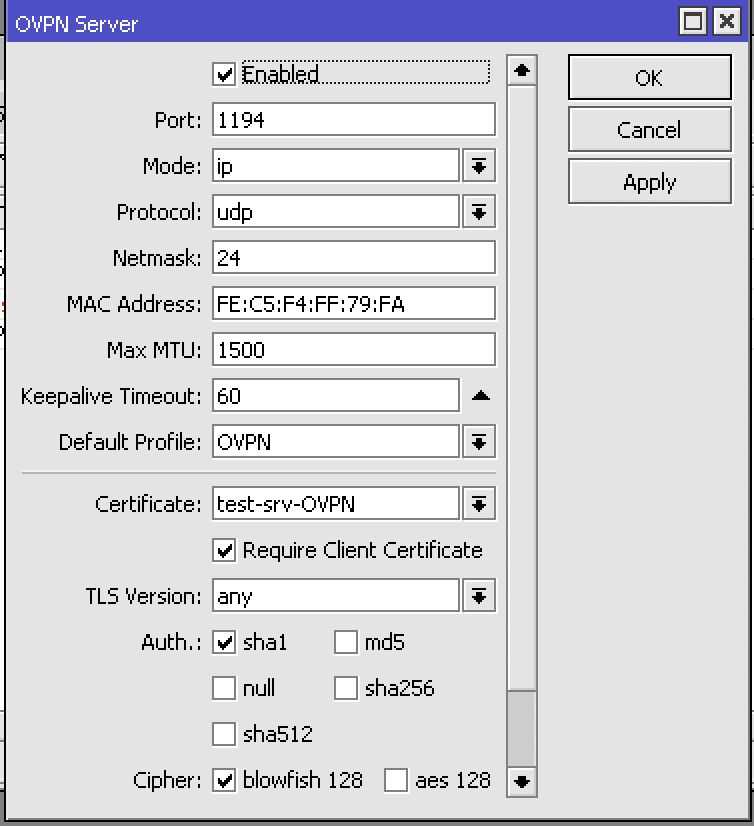Screen dimensions: 754x826
Task: Click Certificate field showing test-srv-OVPN
Action: point(336,504)
